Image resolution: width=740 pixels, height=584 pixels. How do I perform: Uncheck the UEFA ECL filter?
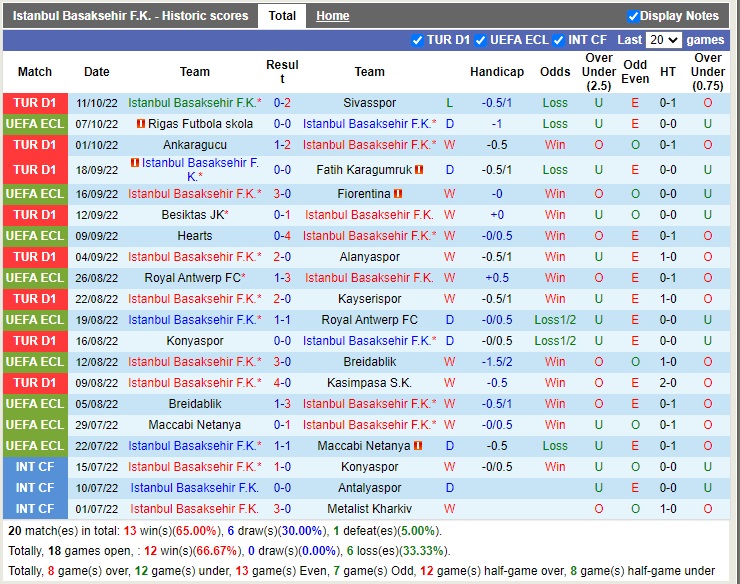[x=480, y=40]
